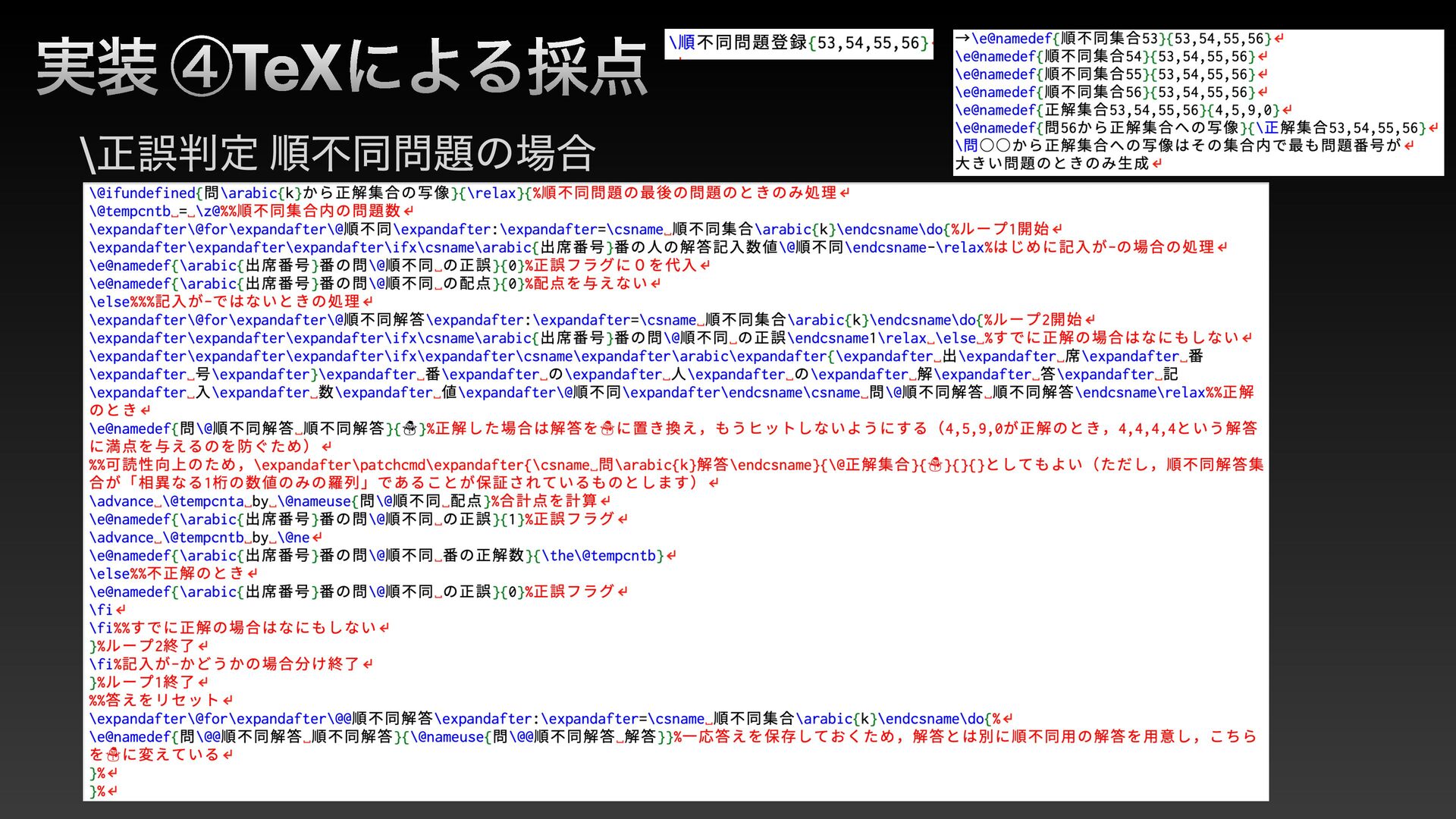Click the slide title "実装④TeXによる採点"
Viewport: 1456px width, 819px height.
tap(342, 68)
